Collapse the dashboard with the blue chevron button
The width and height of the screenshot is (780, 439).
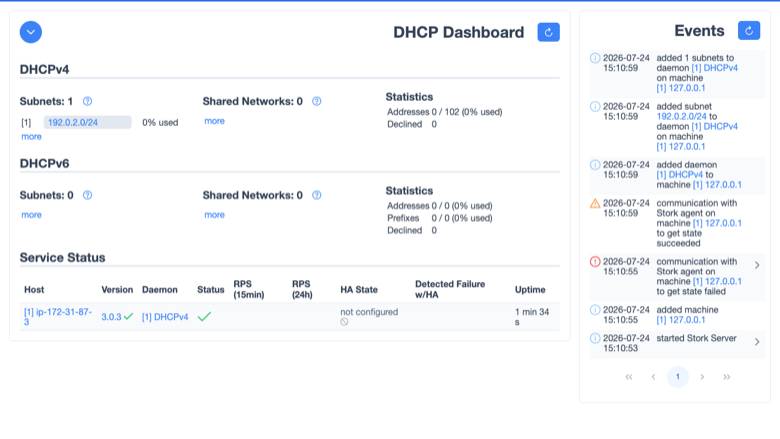[x=31, y=32]
